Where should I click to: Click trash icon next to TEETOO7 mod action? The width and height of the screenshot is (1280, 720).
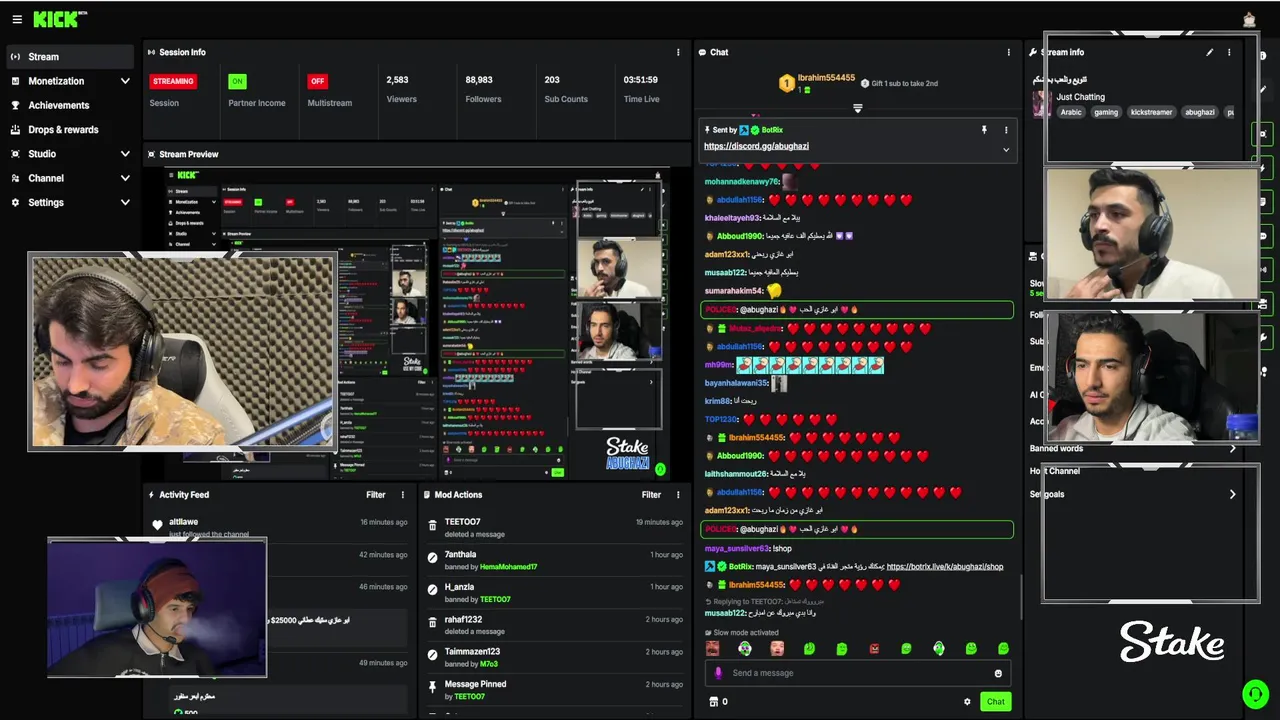coord(432,526)
